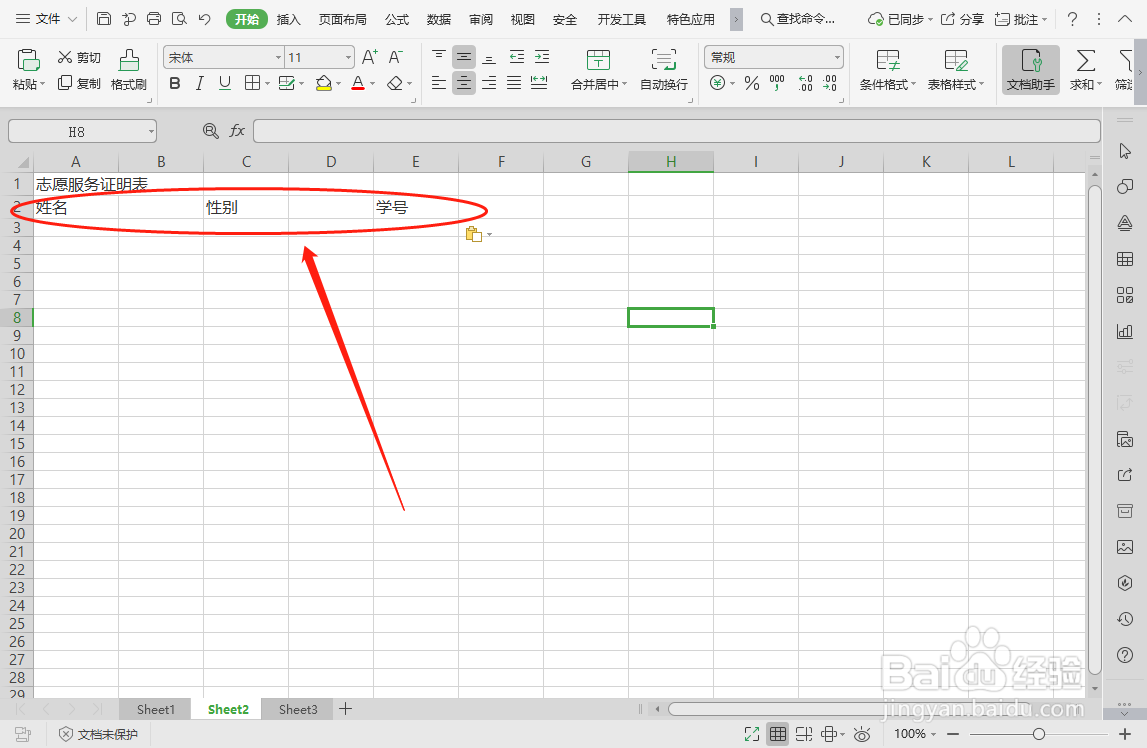1147x748 pixels.
Task: Open the cell borders dropdown arrow
Action: [x=267, y=84]
